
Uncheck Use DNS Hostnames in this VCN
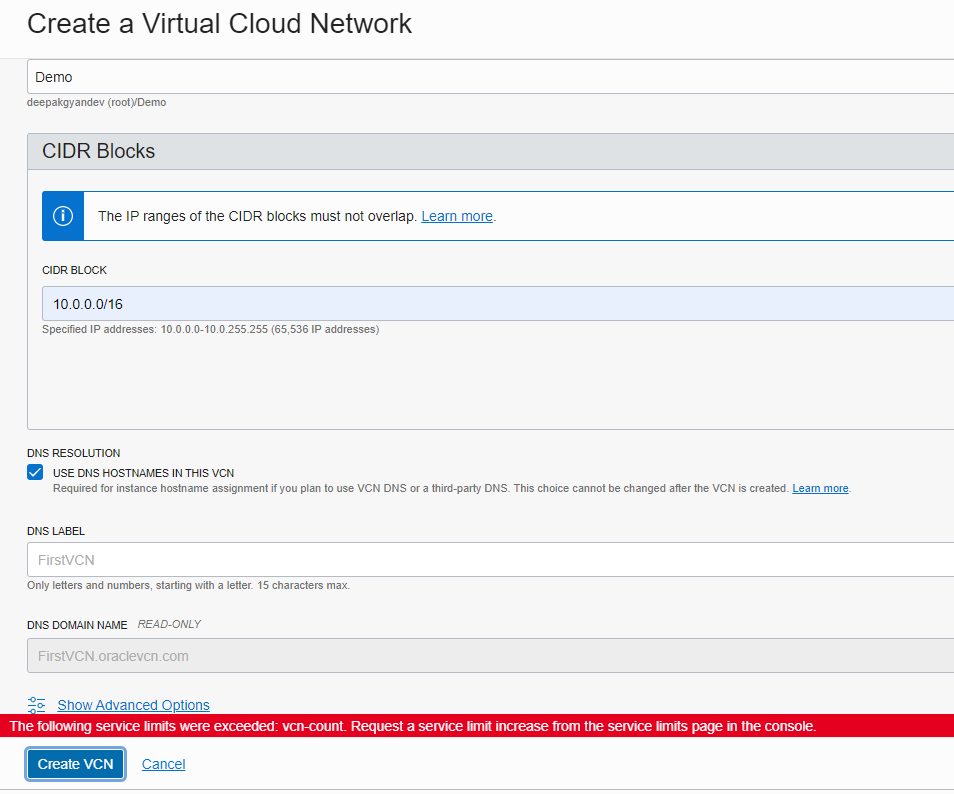coord(35,473)
